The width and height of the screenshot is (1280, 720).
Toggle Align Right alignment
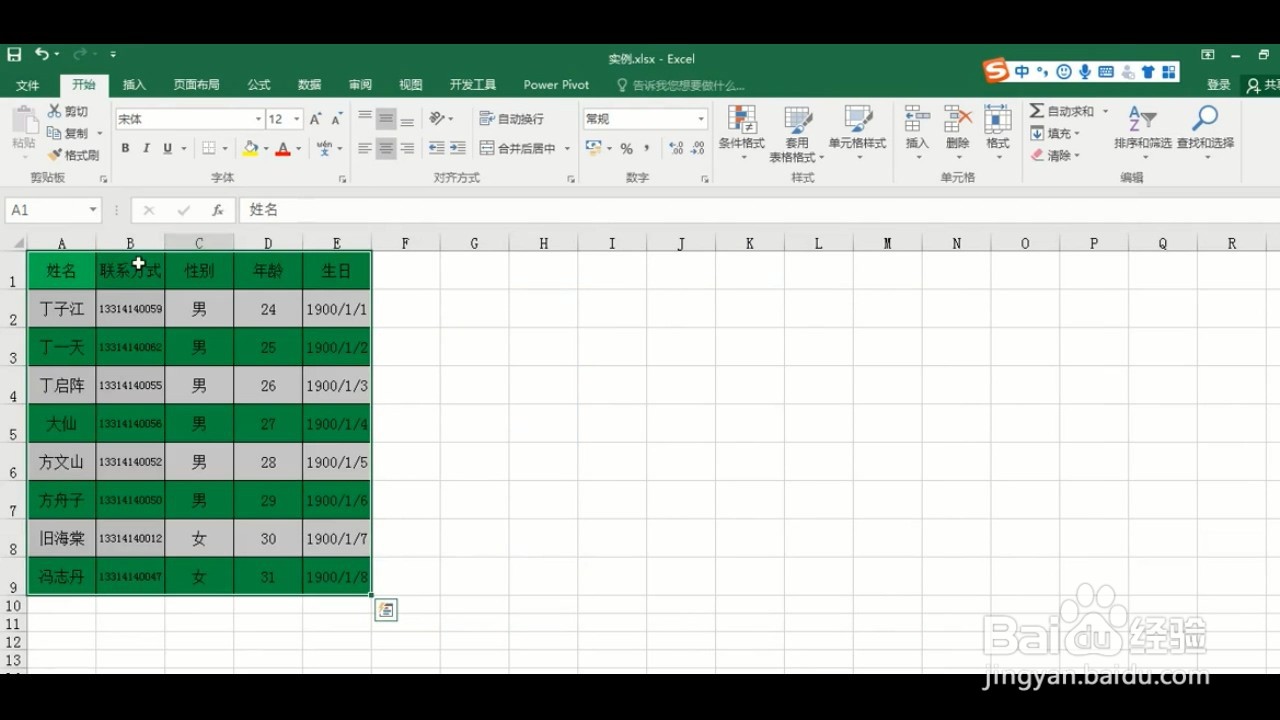[x=407, y=148]
